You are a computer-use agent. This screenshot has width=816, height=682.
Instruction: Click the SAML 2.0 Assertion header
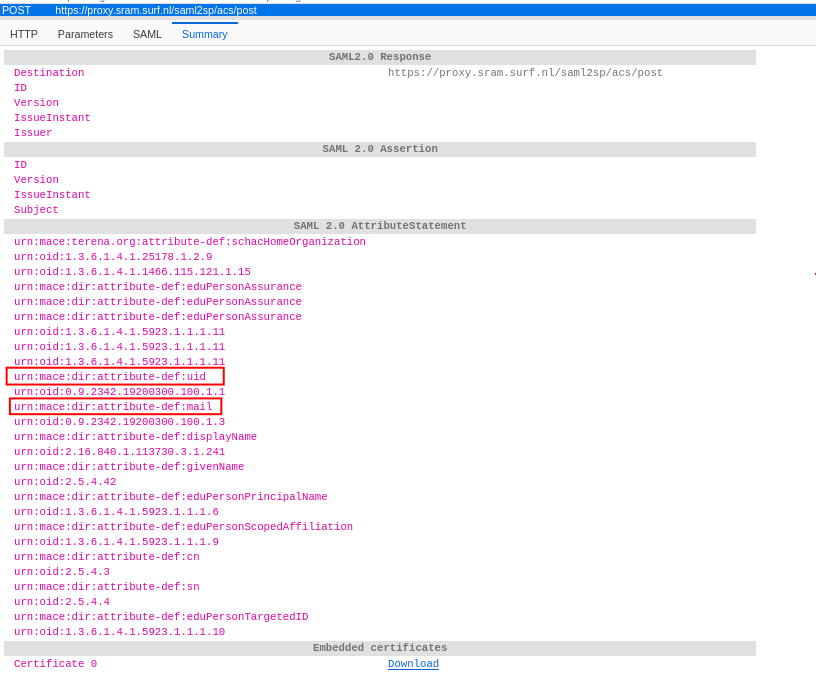[380, 149]
